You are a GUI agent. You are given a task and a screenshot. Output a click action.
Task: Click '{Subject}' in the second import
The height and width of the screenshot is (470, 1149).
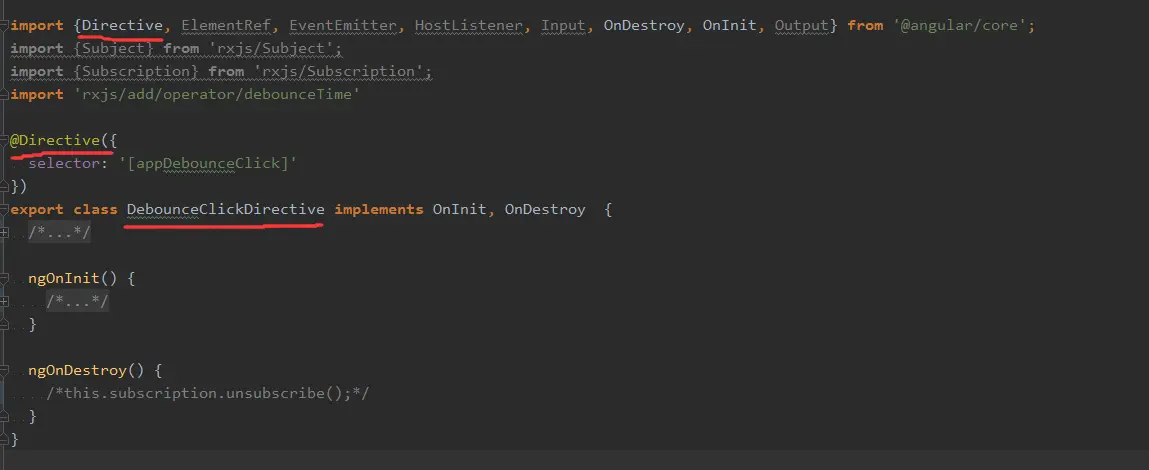click(x=114, y=48)
